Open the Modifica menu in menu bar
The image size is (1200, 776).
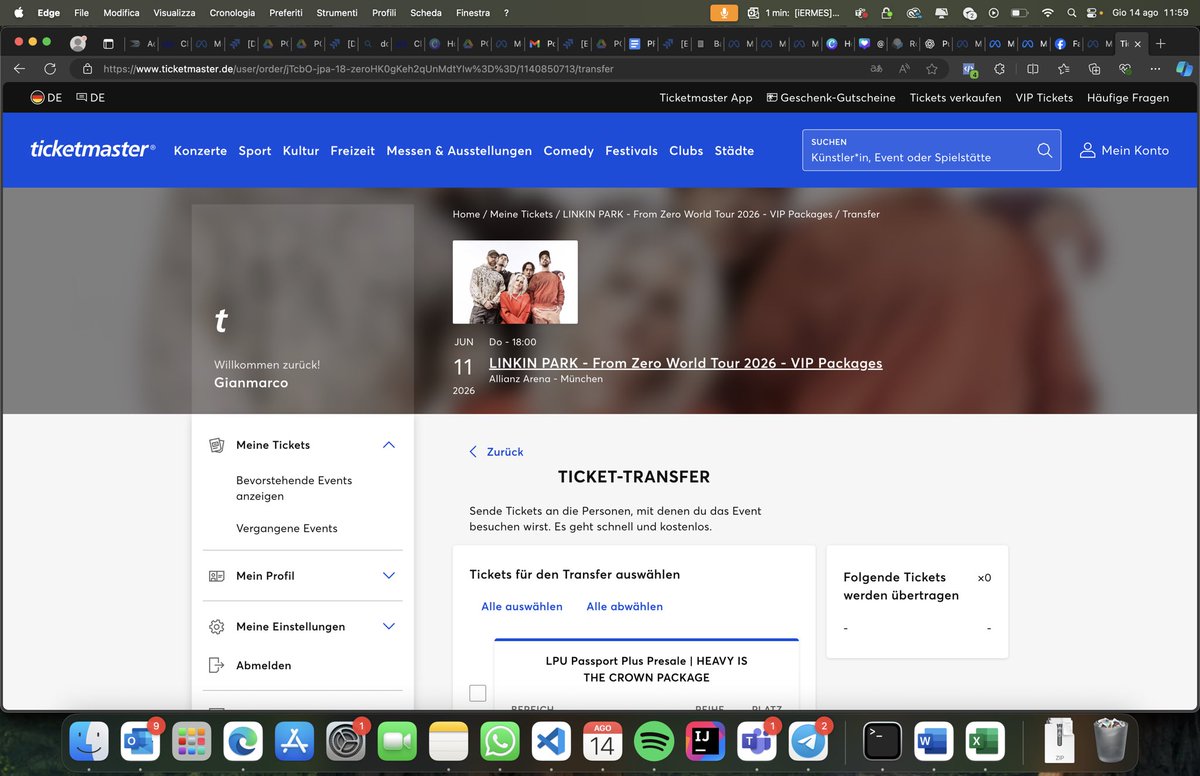click(x=121, y=13)
